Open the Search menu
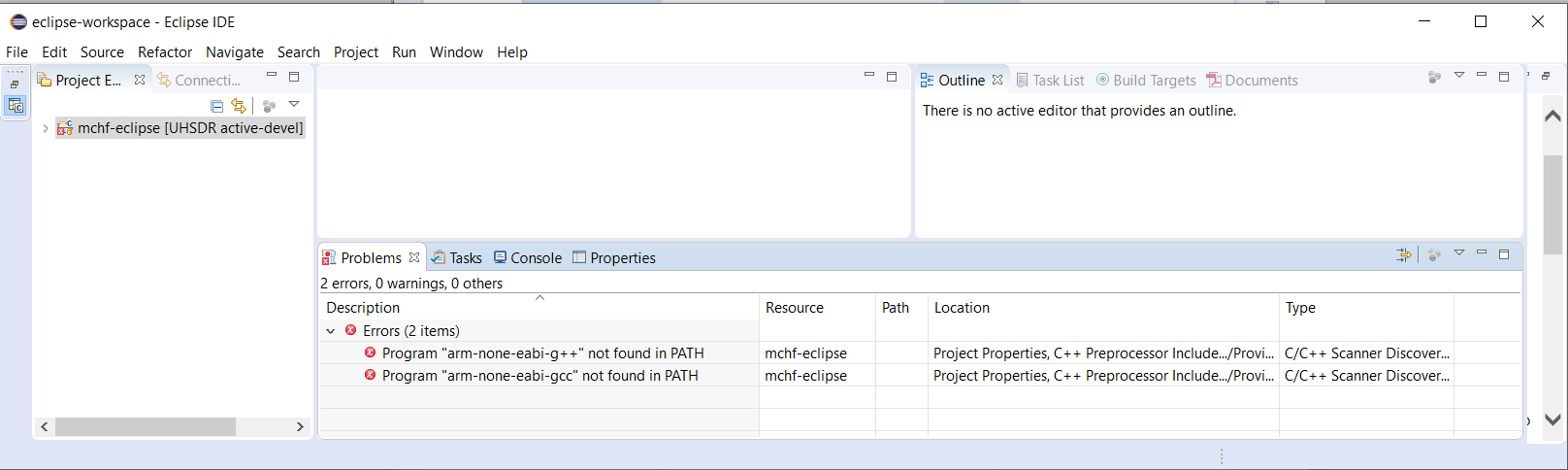 pos(299,52)
